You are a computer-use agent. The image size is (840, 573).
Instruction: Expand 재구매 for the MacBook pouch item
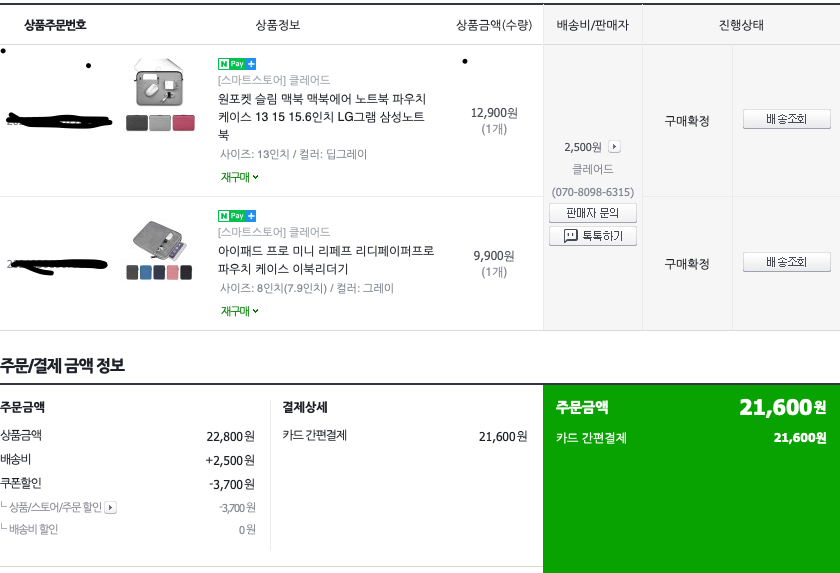240,177
